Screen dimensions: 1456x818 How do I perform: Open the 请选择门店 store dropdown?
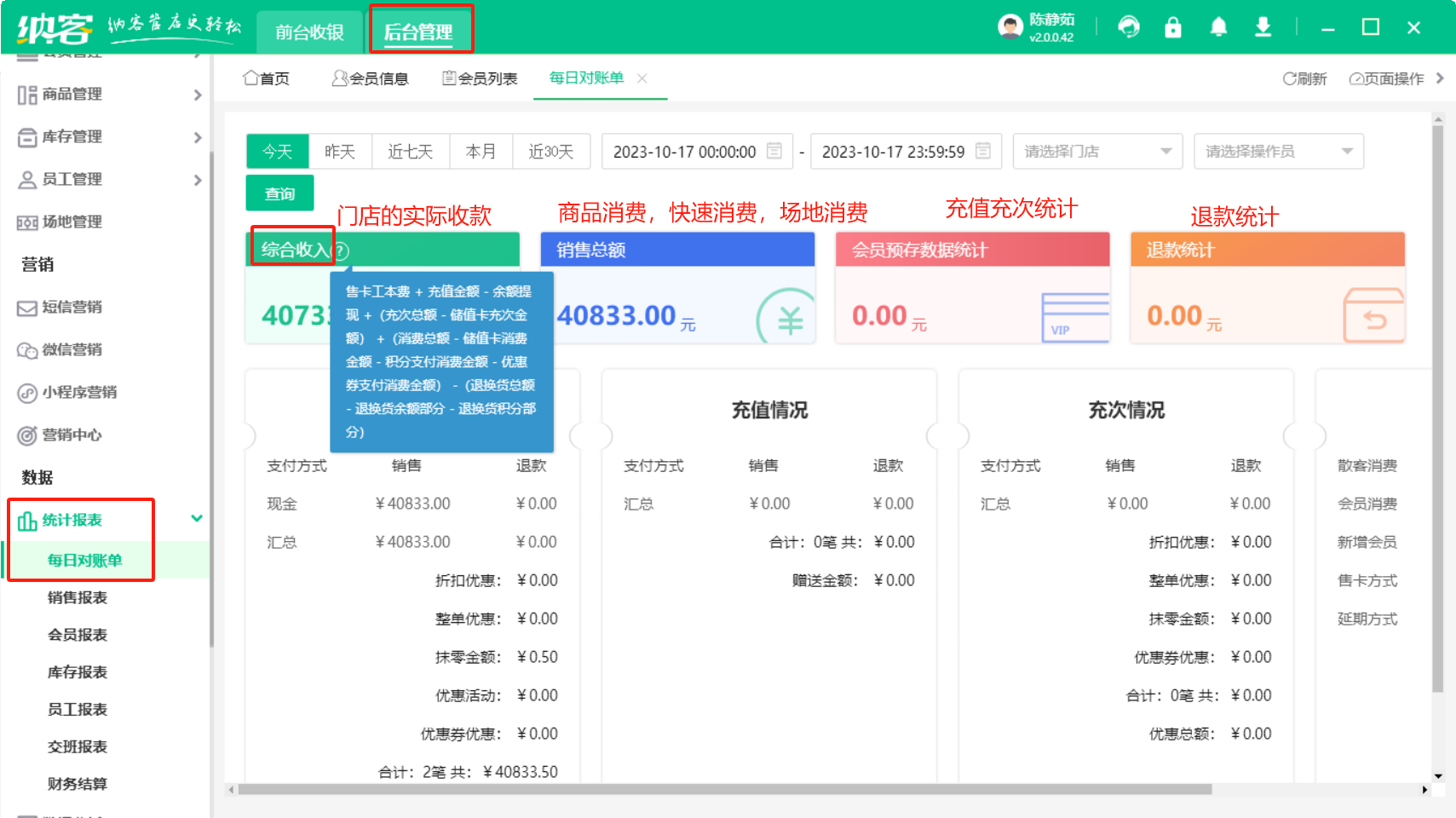click(1097, 152)
